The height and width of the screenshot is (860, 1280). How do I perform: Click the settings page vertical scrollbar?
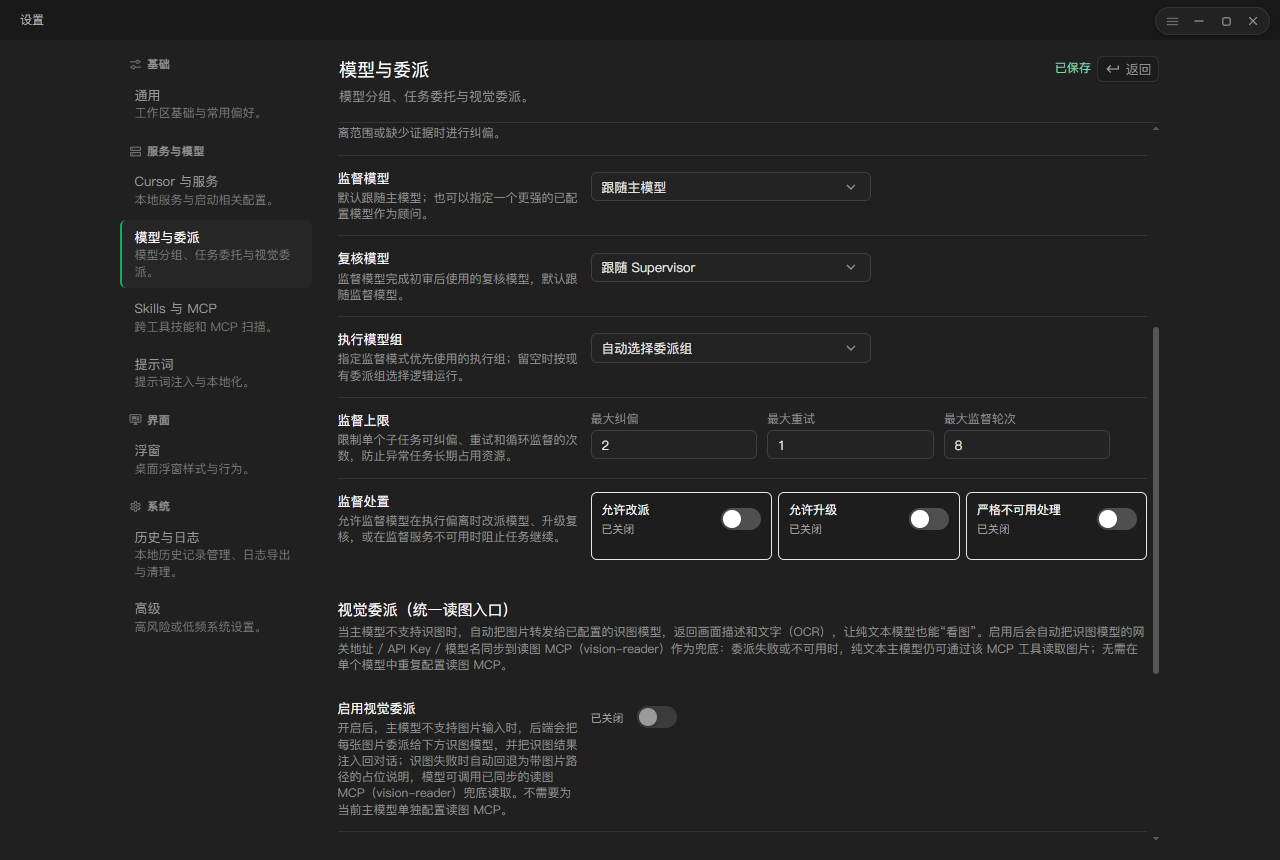click(x=1156, y=500)
